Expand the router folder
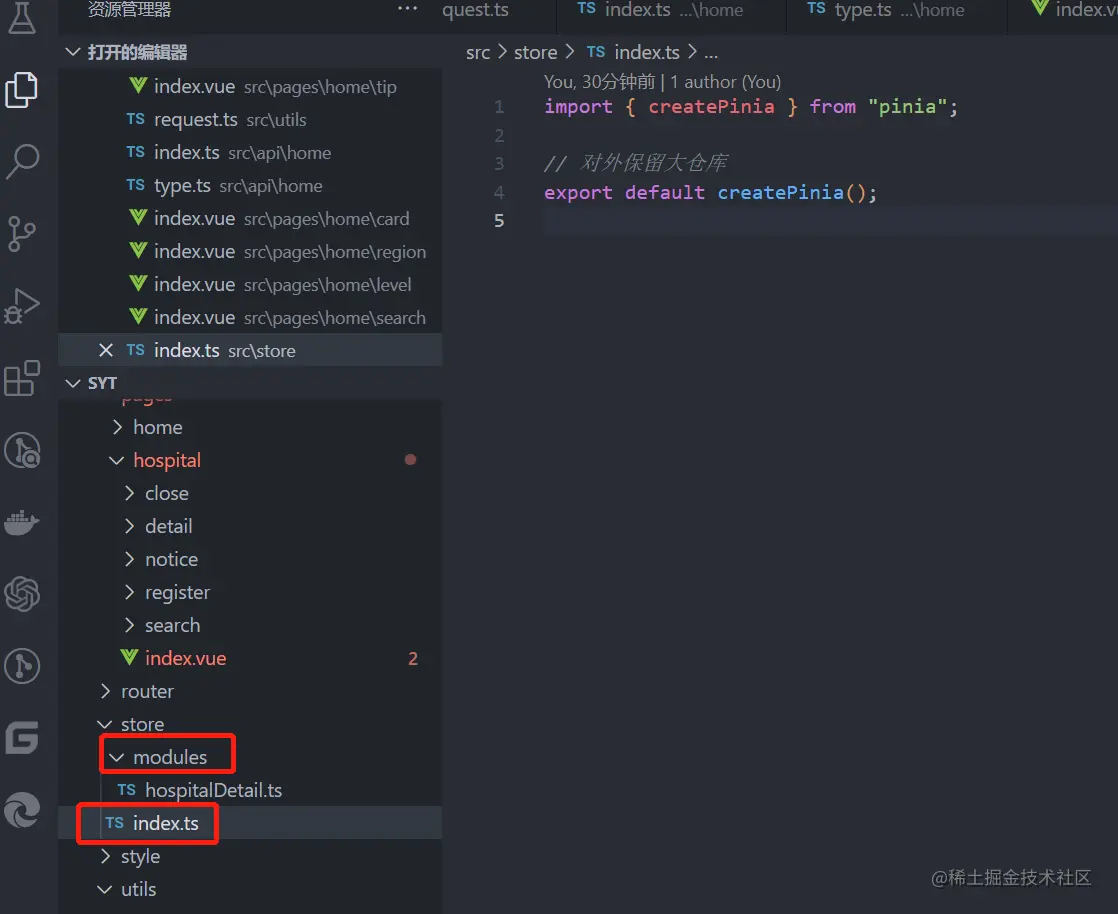Image resolution: width=1118 pixels, height=914 pixels. [x=105, y=691]
